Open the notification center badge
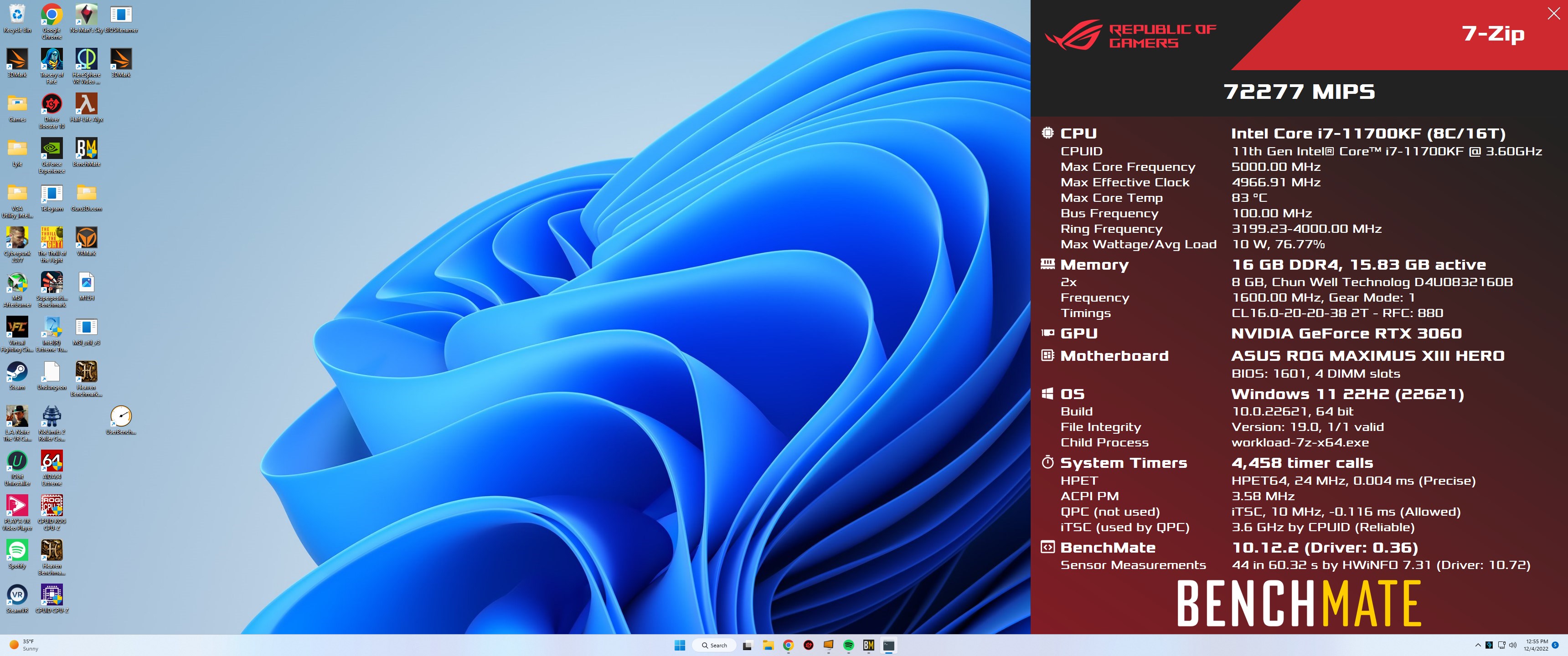1568x656 pixels. [1555, 645]
